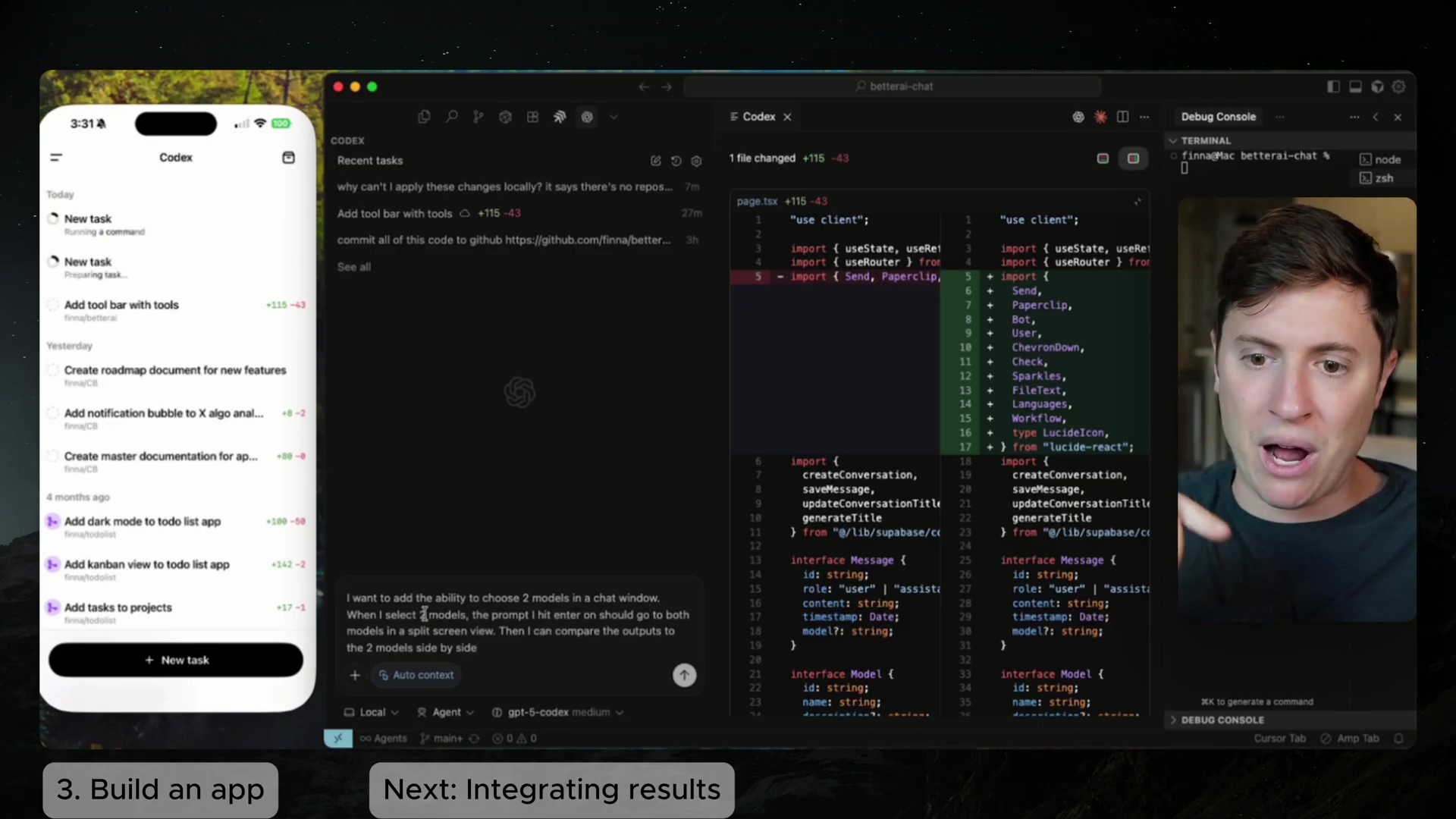Open 'Add dark mode to todo list app' on phone

coord(176,526)
